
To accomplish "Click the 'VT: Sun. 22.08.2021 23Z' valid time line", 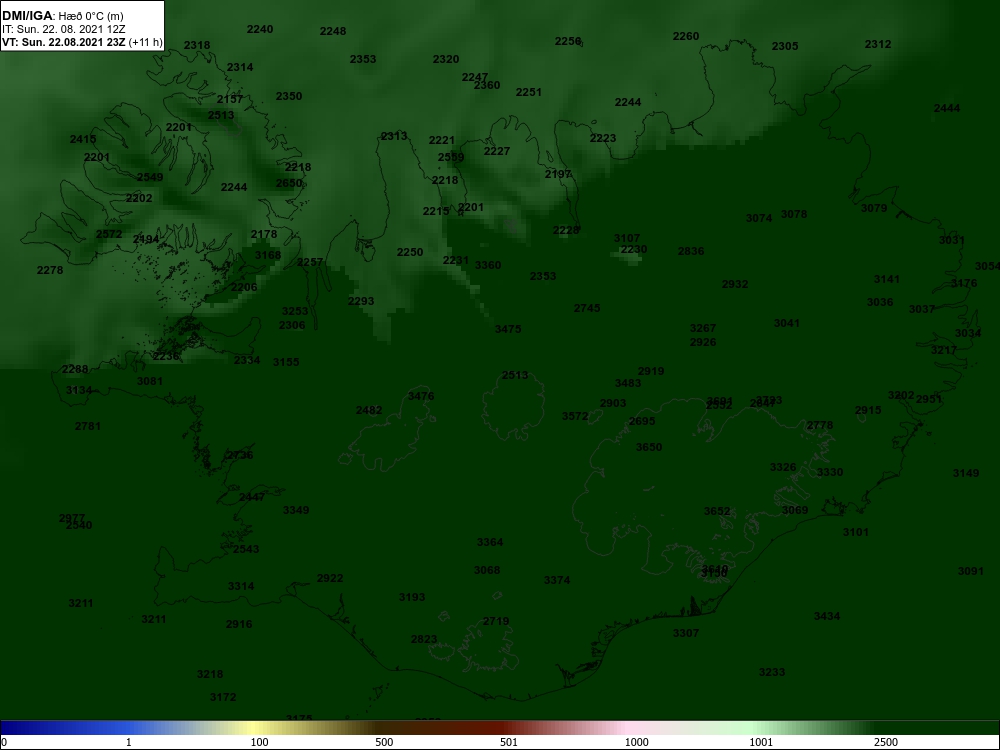I will click(64, 43).
